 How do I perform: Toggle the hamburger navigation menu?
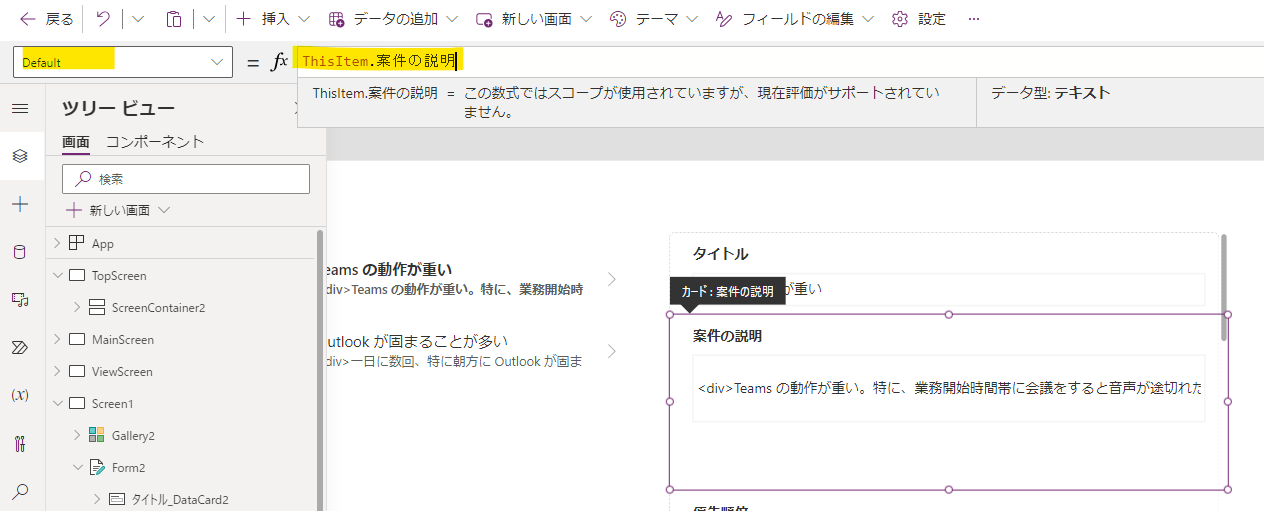click(x=20, y=108)
